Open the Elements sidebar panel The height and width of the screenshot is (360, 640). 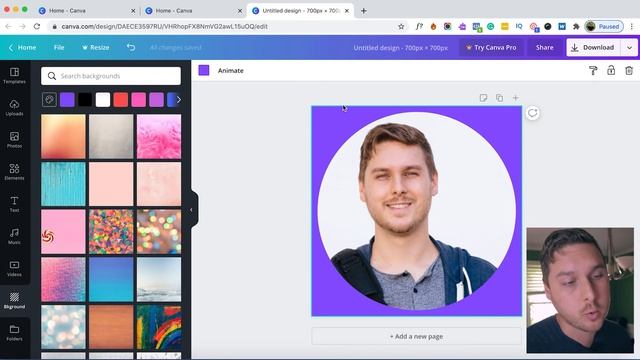(x=14, y=172)
